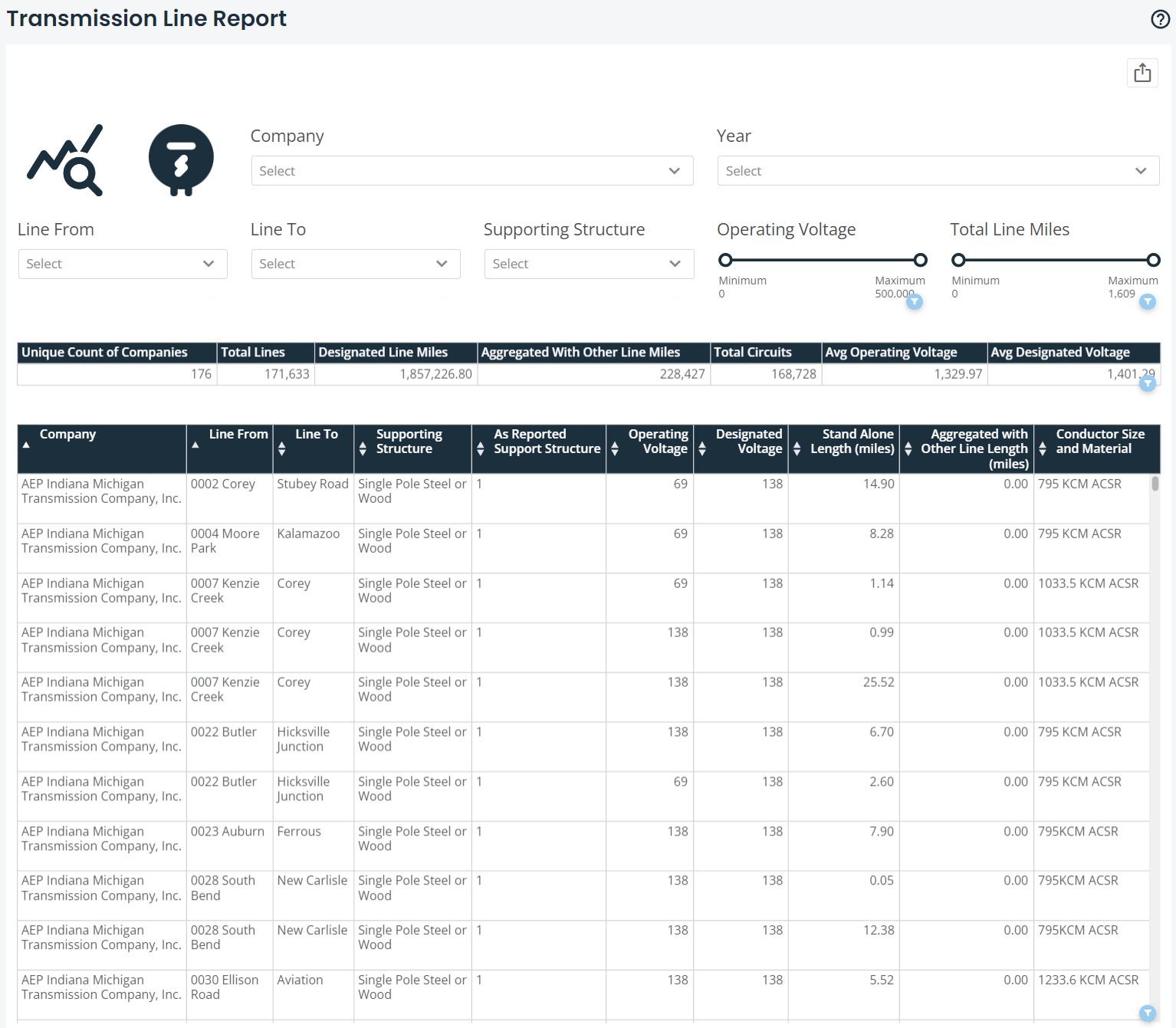
Task: Select the '0004 Moore Park' cell
Action: click(229, 549)
